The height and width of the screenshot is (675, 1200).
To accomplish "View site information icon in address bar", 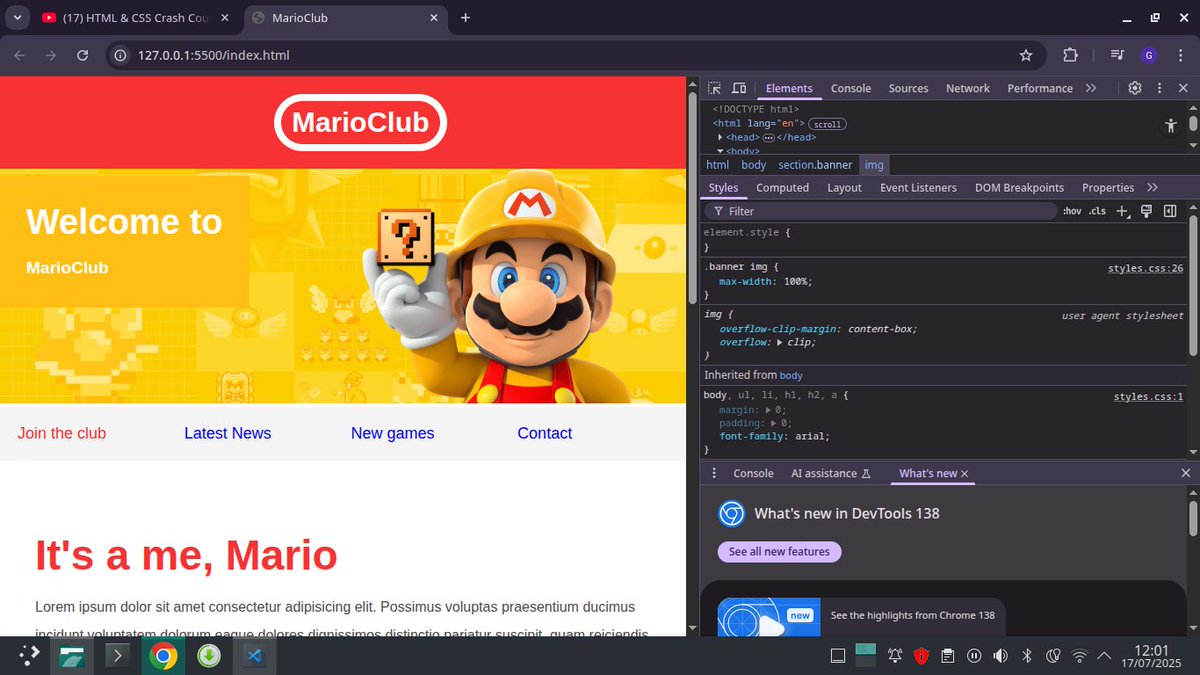I will [120, 55].
